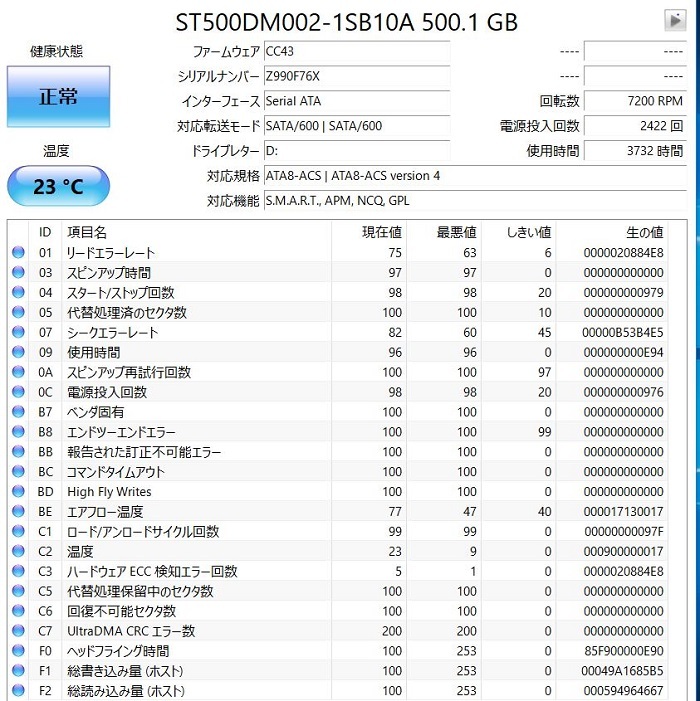Click the status circle for row 07 シークエラーレート
The height and width of the screenshot is (701, 700).
[18, 332]
